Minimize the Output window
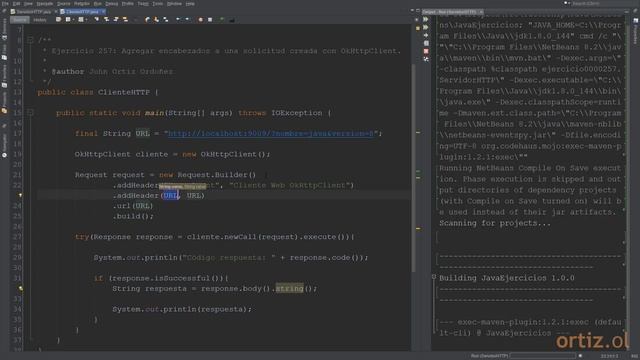The image size is (640, 360). coord(627,12)
